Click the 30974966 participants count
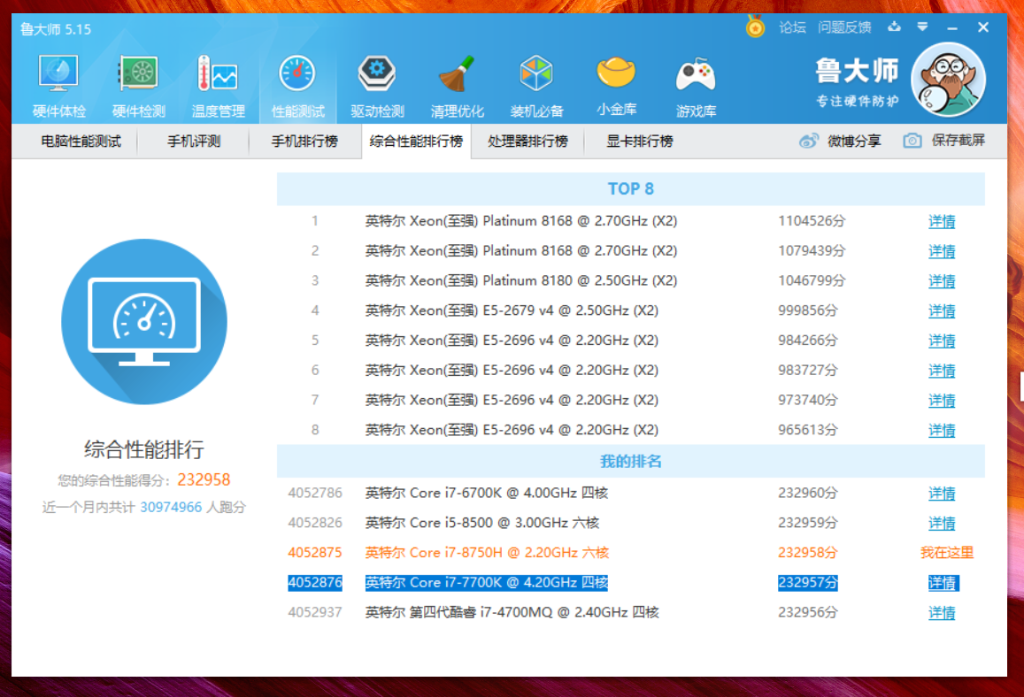This screenshot has width=1024, height=697. (x=171, y=508)
